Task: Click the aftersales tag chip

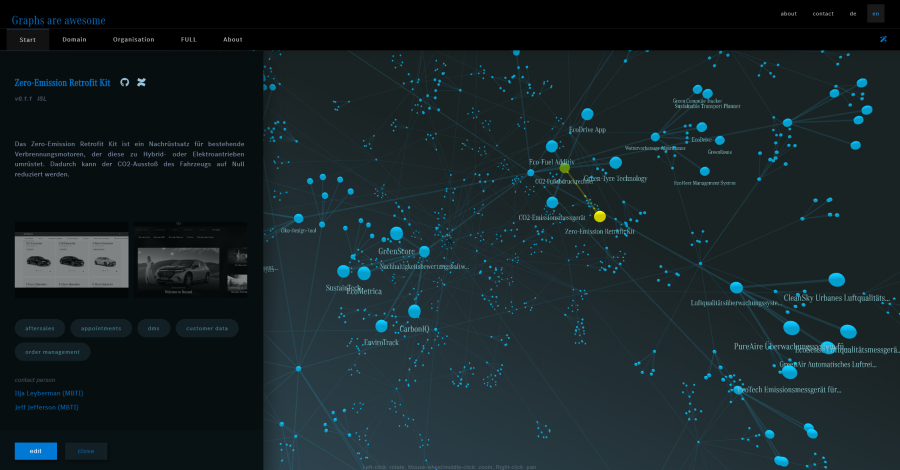Action: [41, 328]
